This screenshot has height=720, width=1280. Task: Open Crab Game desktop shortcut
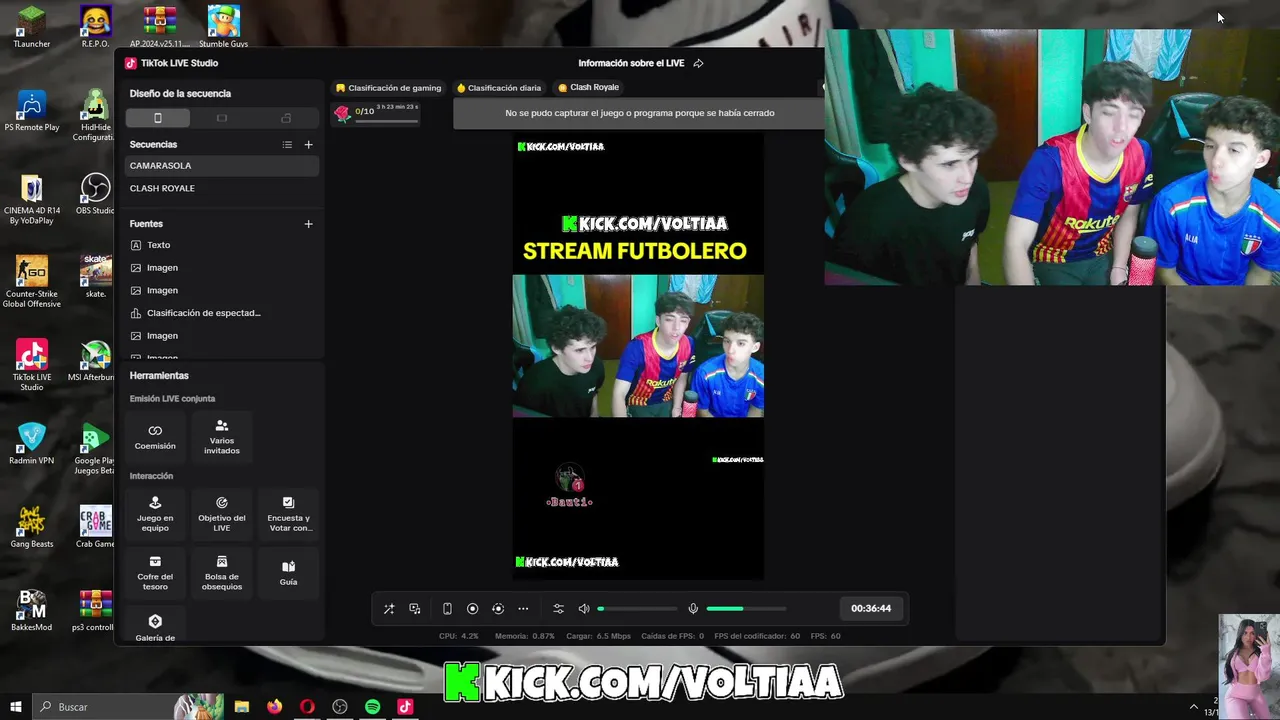click(x=95, y=528)
